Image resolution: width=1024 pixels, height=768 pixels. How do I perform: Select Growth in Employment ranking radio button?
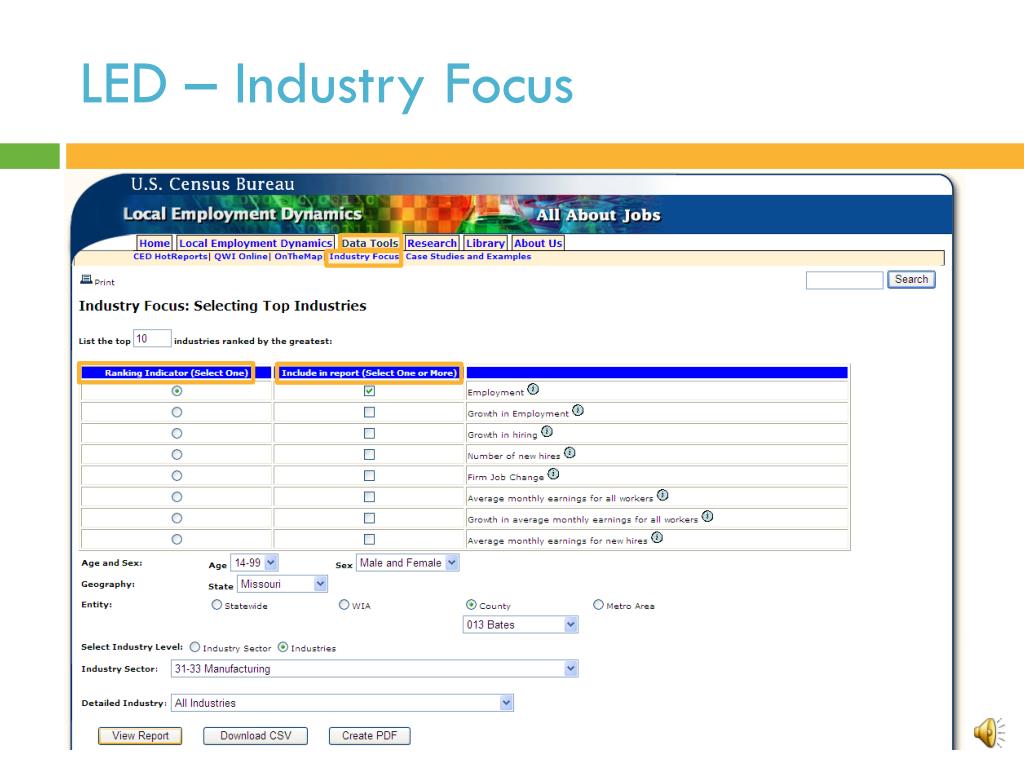(176, 413)
